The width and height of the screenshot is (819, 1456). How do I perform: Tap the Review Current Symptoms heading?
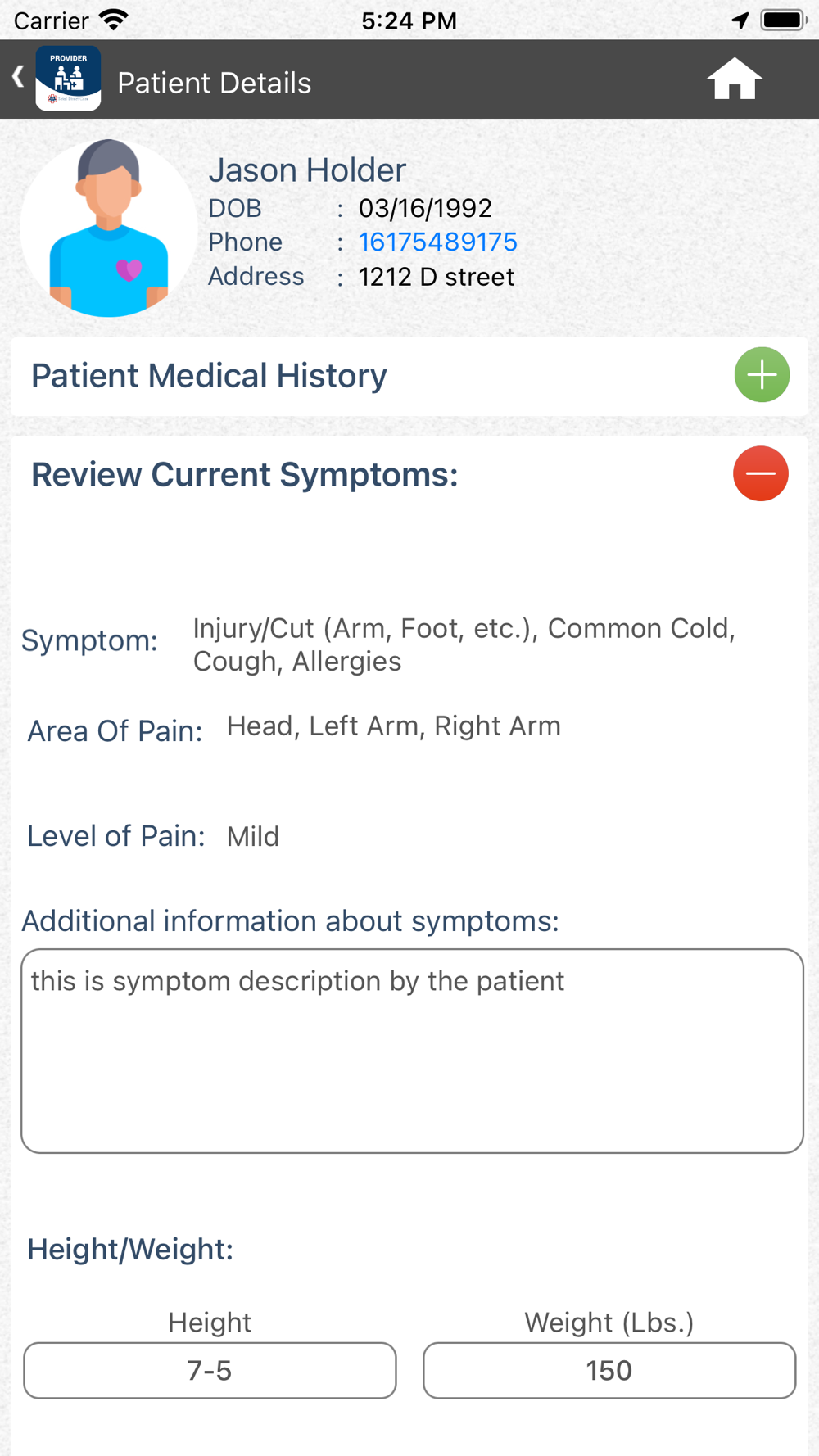244,475
